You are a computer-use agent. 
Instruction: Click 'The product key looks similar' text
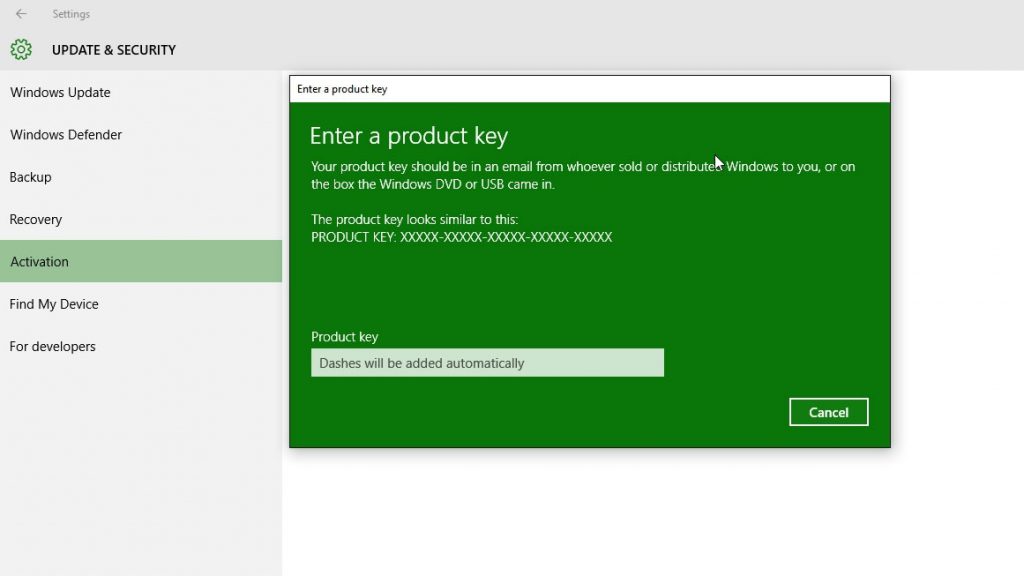point(414,219)
